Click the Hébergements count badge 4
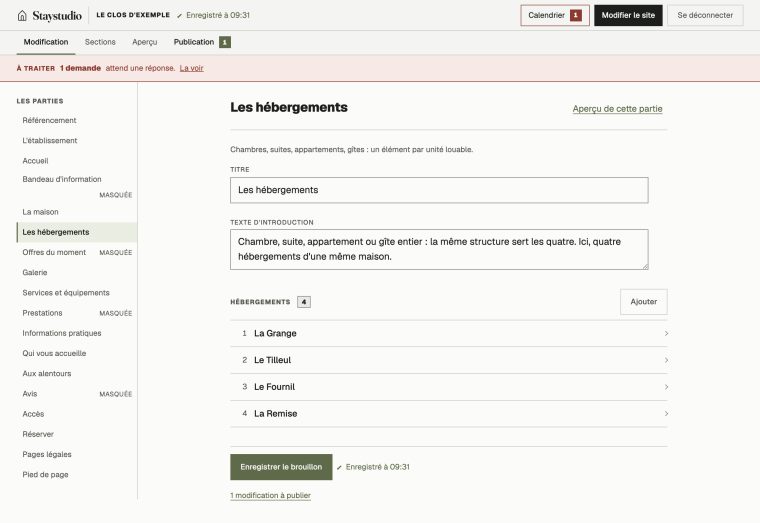Viewport: 760px width, 523px height. click(x=304, y=302)
